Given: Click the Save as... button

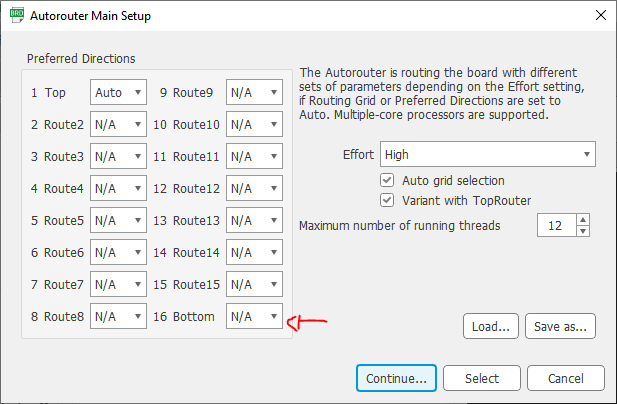Looking at the screenshot, I should [560, 326].
